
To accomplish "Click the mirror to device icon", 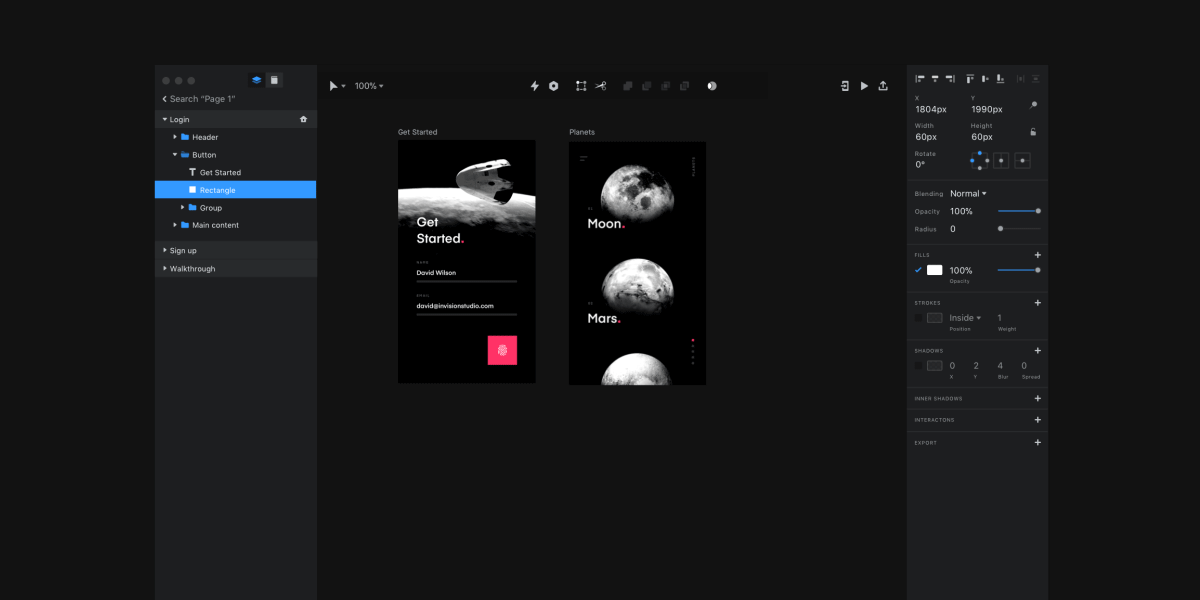I will 845,86.
